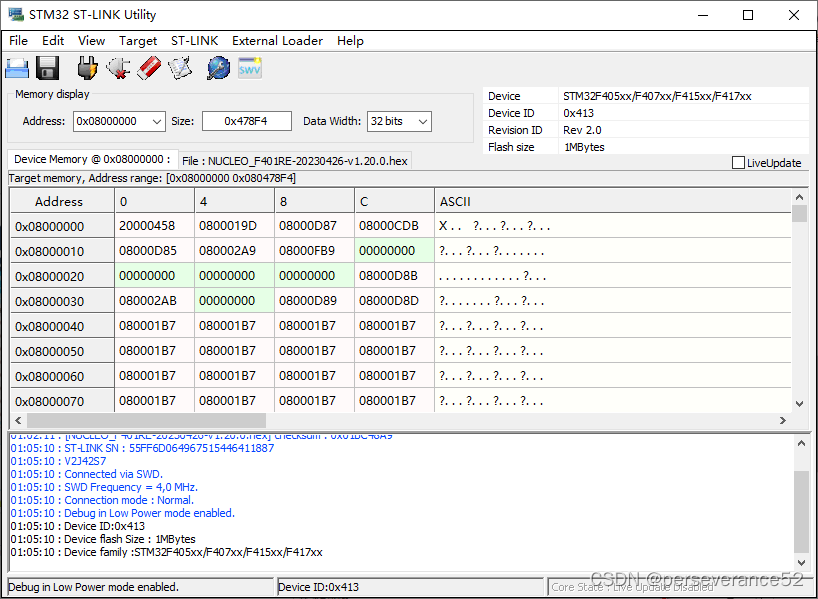Click column header 8

(314, 201)
